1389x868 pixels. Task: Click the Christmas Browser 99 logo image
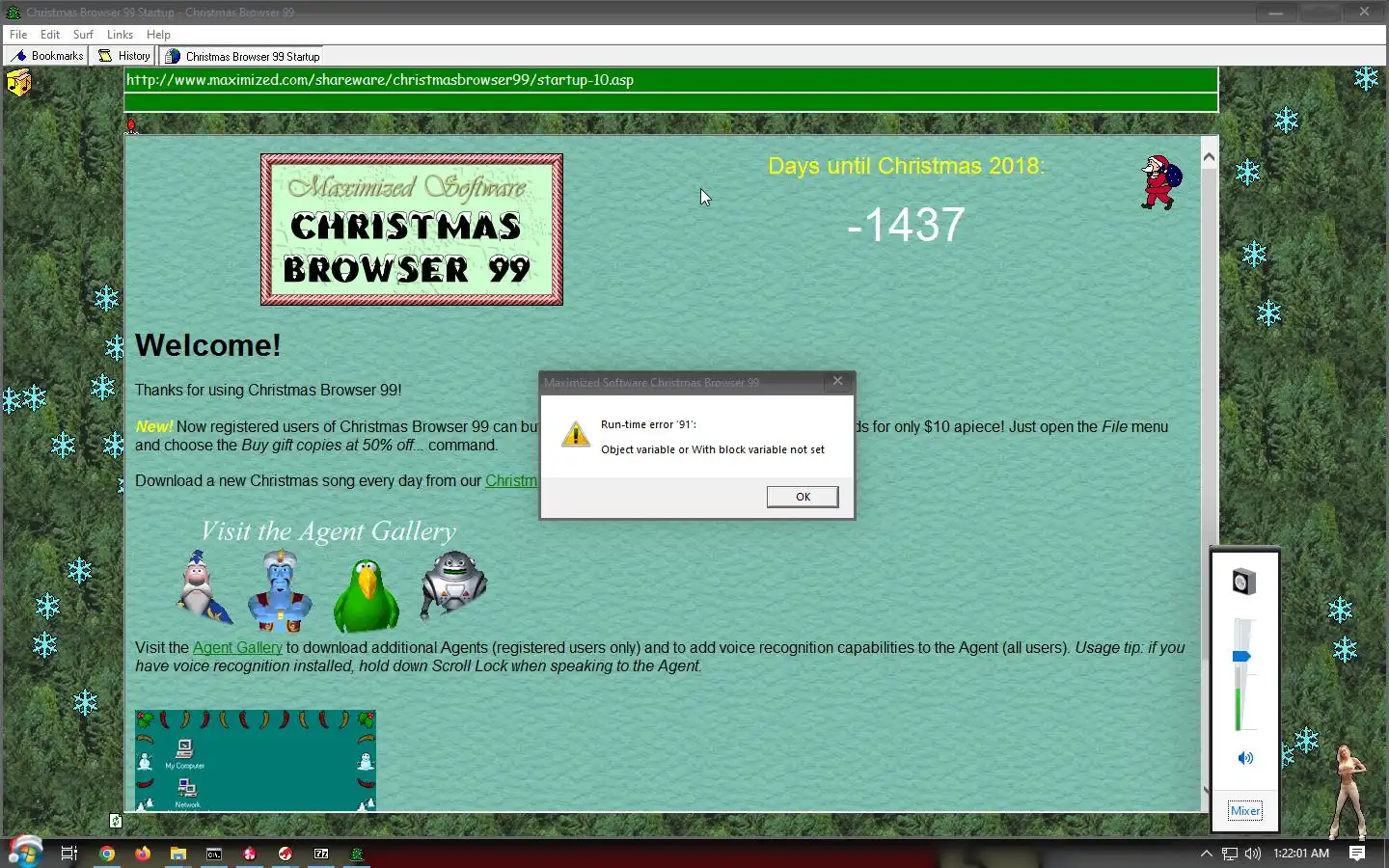pyautogui.click(x=412, y=230)
